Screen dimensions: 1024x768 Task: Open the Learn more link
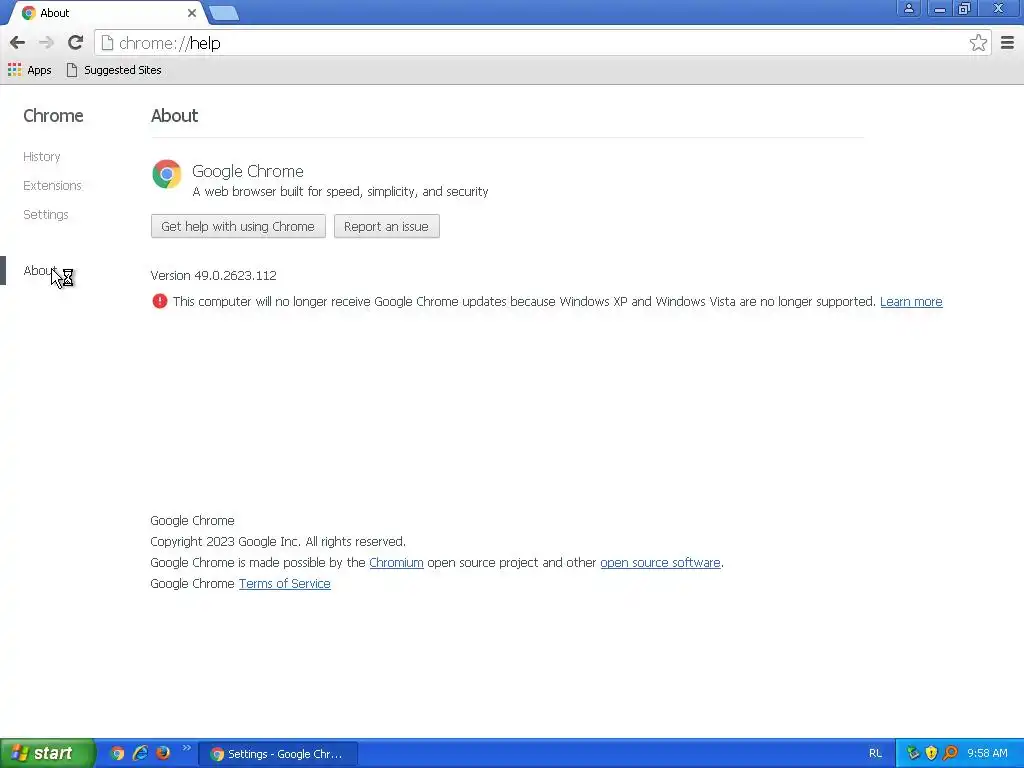(x=911, y=302)
